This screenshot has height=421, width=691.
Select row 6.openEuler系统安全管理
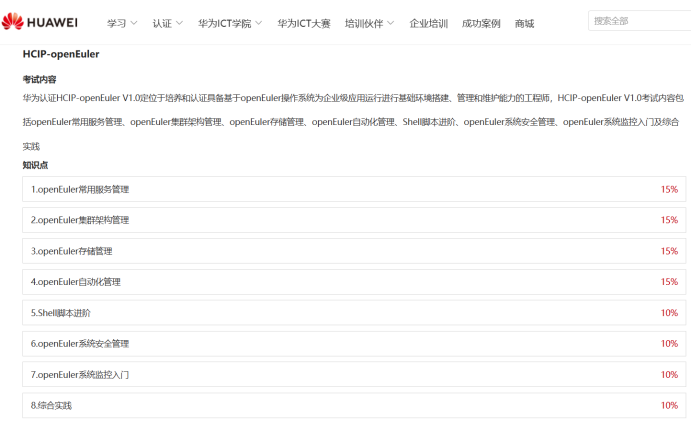pyautogui.click(x=354, y=343)
